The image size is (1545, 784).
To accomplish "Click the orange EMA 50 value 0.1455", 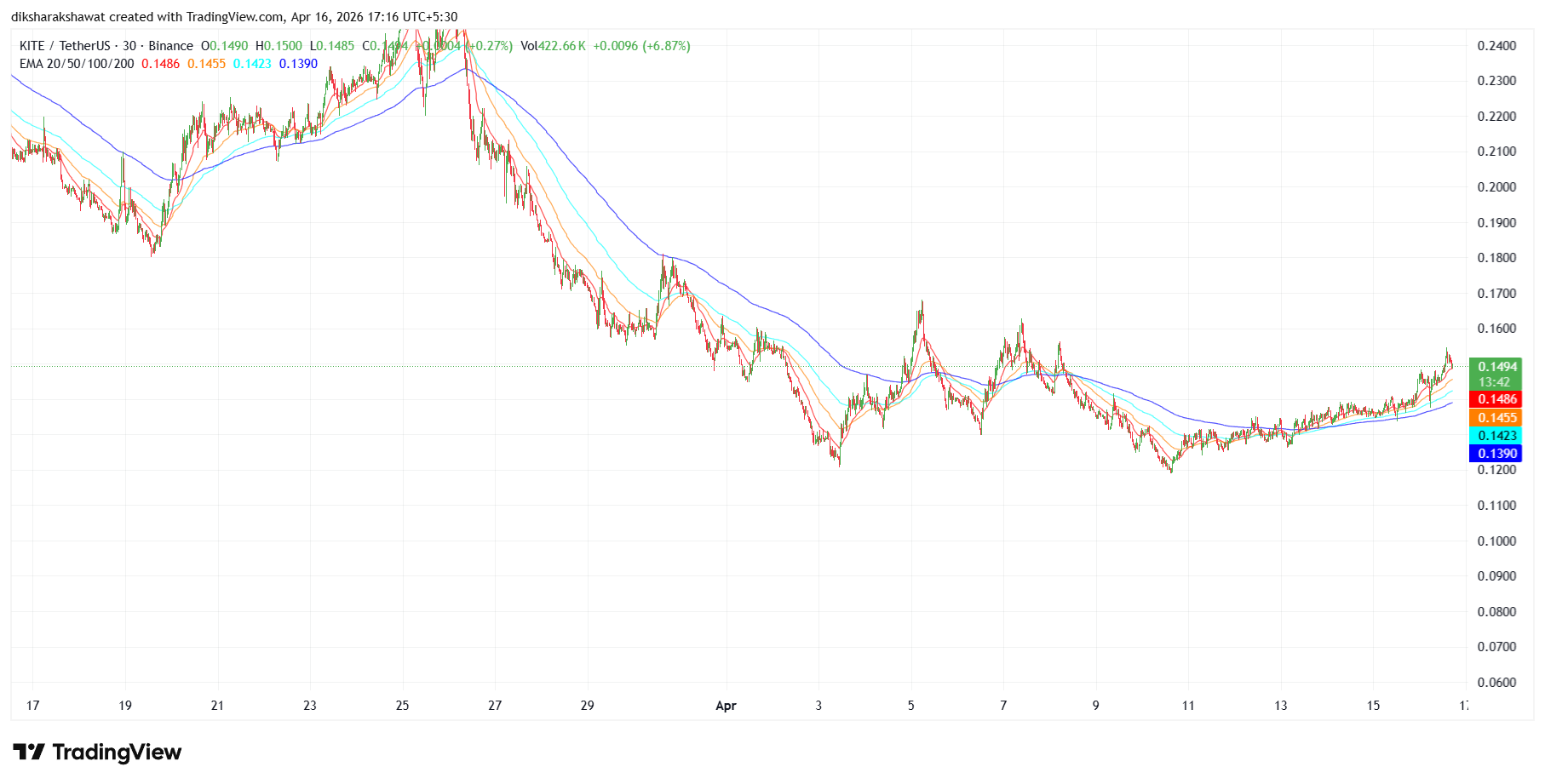I will [x=204, y=63].
